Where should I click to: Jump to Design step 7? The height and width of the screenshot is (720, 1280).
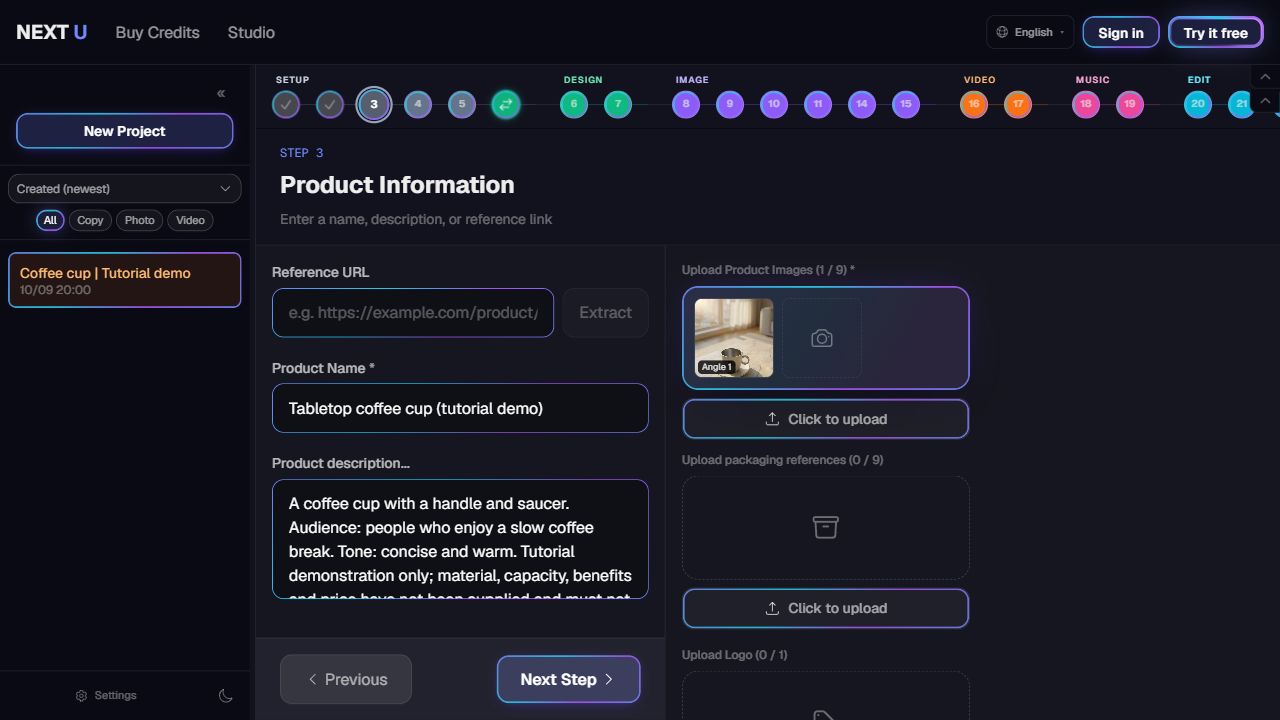click(x=618, y=104)
